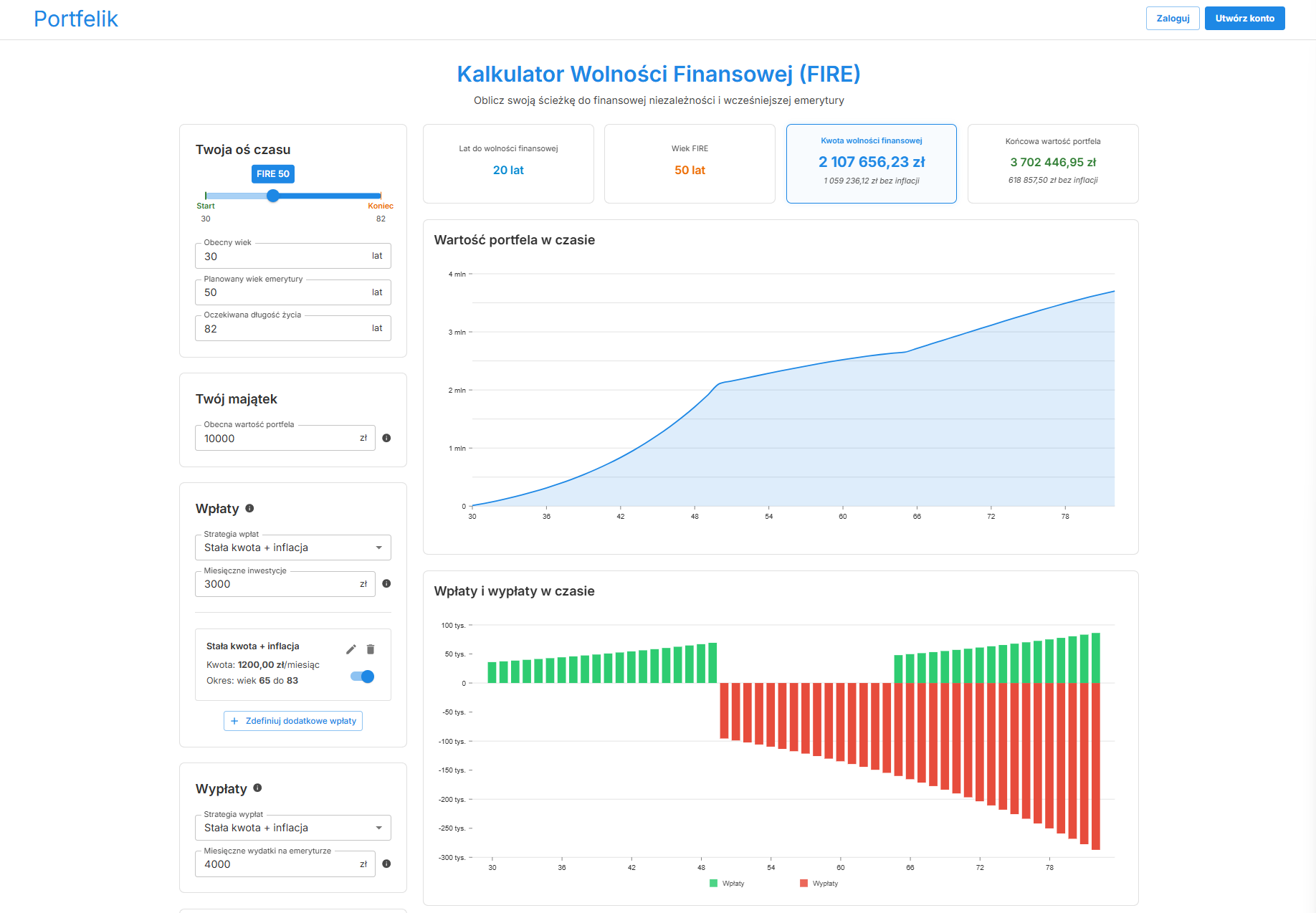Toggle Wpłaty series in chart legend
This screenshot has width=1316, height=913.
coord(727,884)
